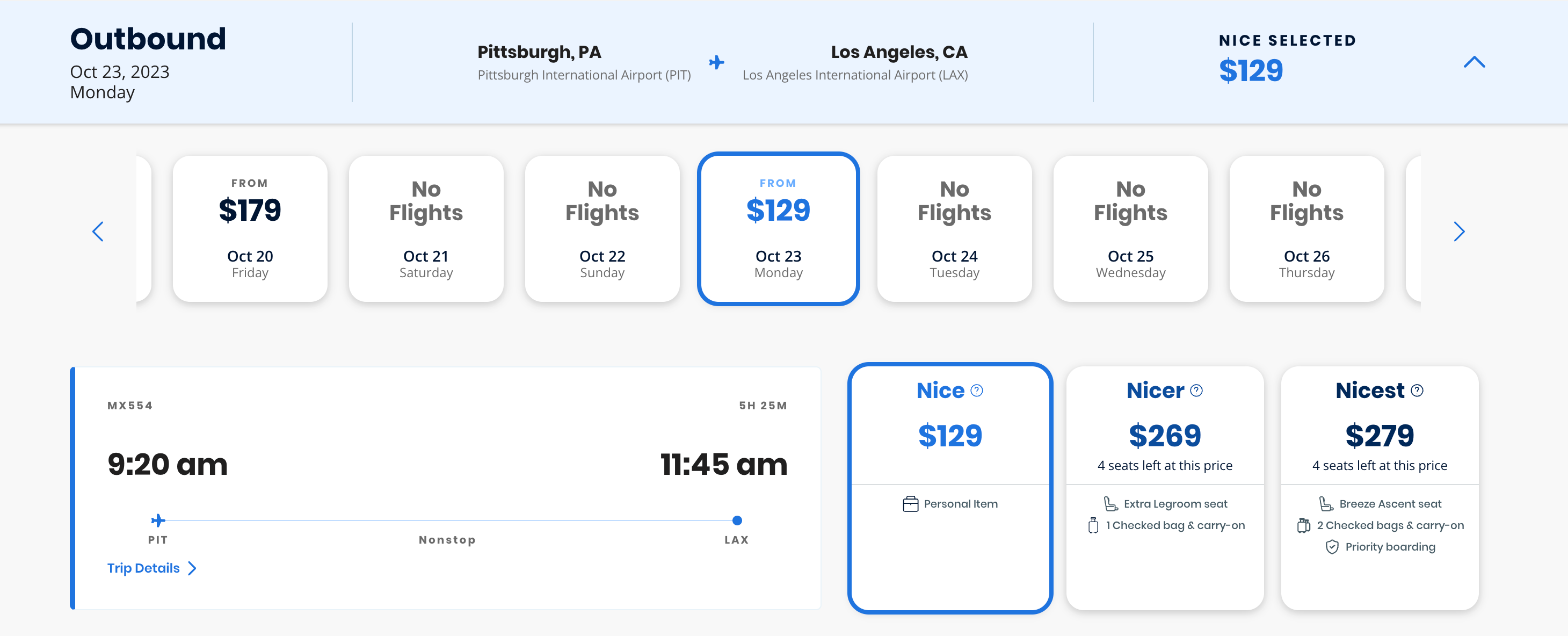Select the Nice fare at $129

949,435
